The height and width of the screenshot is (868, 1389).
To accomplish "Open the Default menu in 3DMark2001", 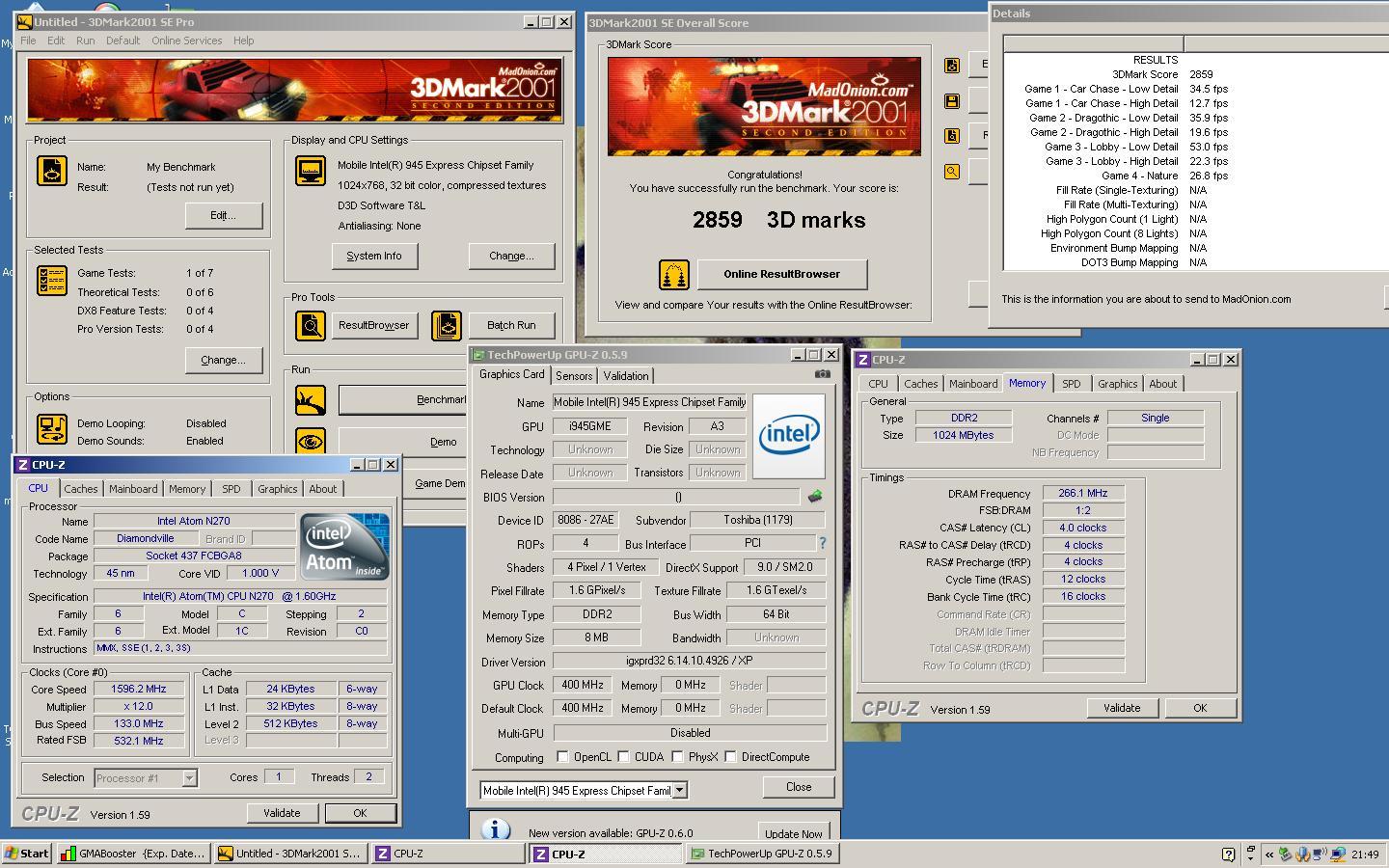I will 123,41.
